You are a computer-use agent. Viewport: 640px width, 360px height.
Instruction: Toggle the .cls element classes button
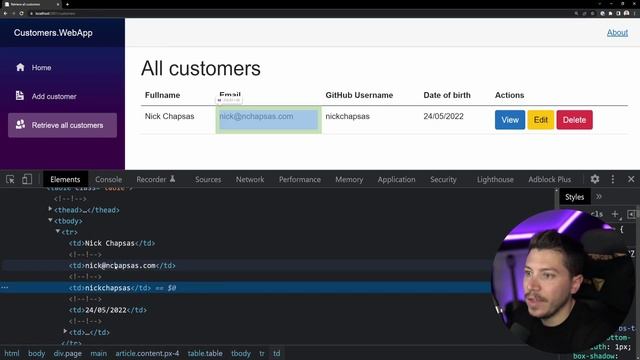pyautogui.click(x=597, y=214)
